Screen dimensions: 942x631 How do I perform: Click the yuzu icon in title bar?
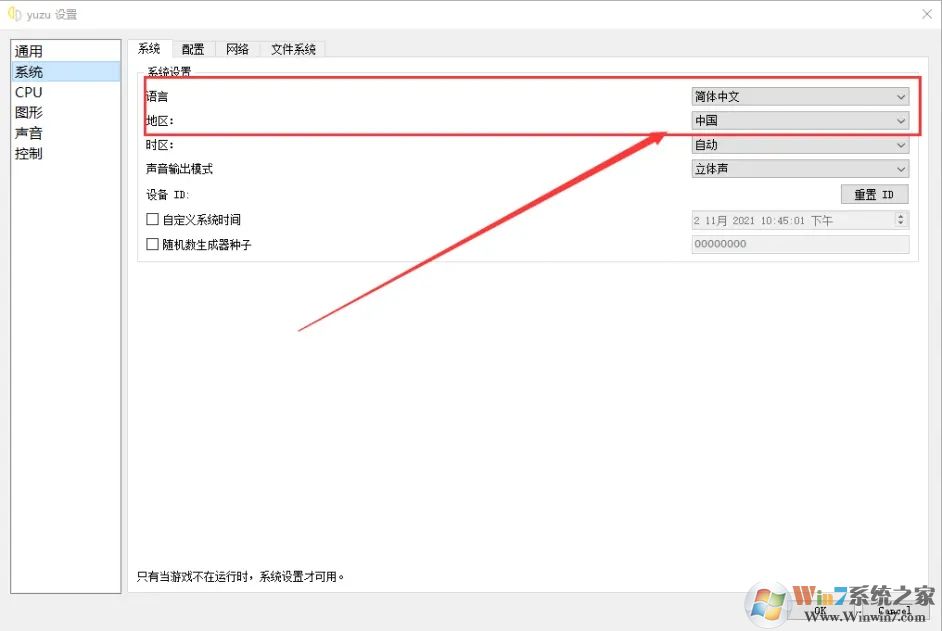pyautogui.click(x=14, y=14)
